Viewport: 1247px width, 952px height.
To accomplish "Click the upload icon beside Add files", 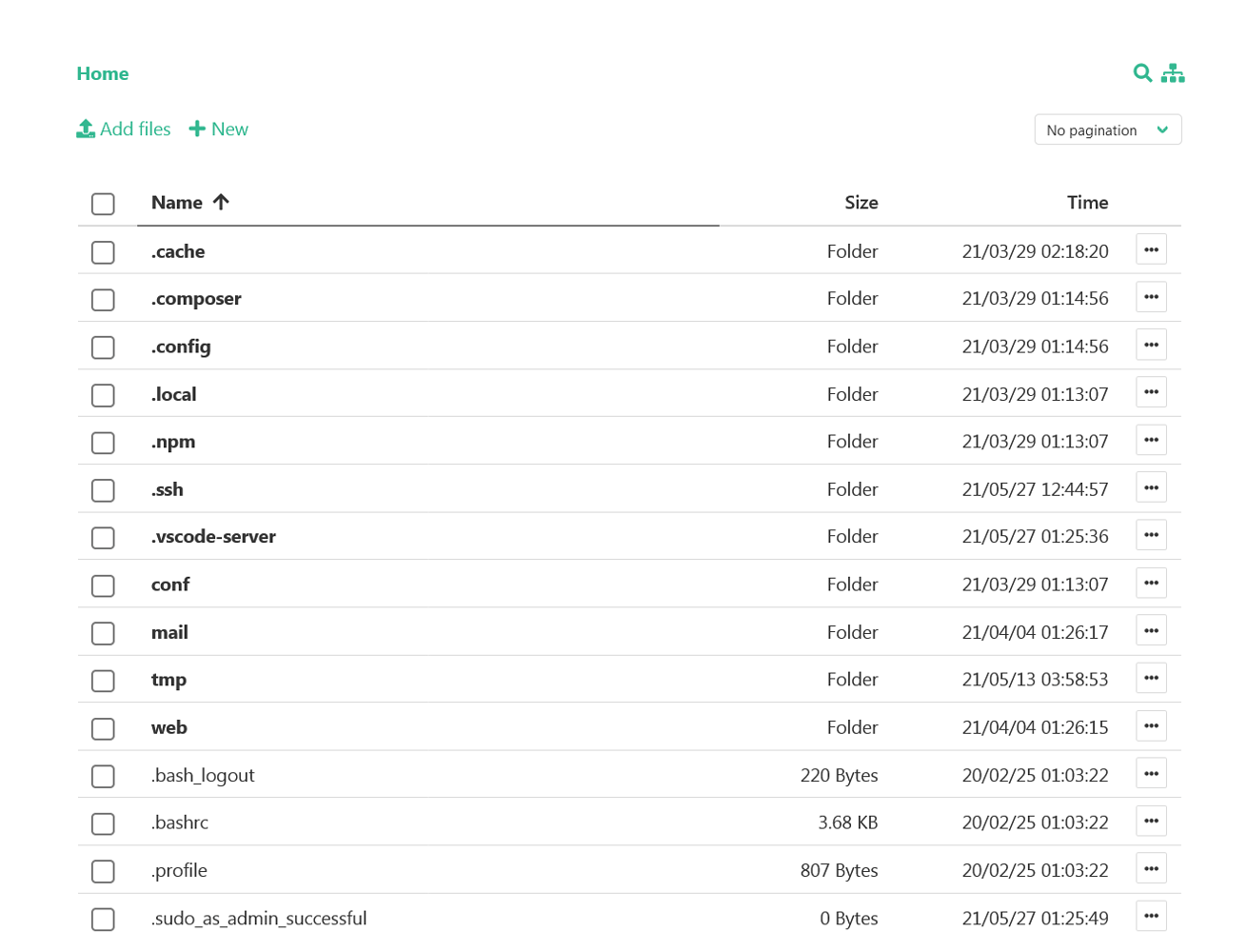I will point(85,128).
